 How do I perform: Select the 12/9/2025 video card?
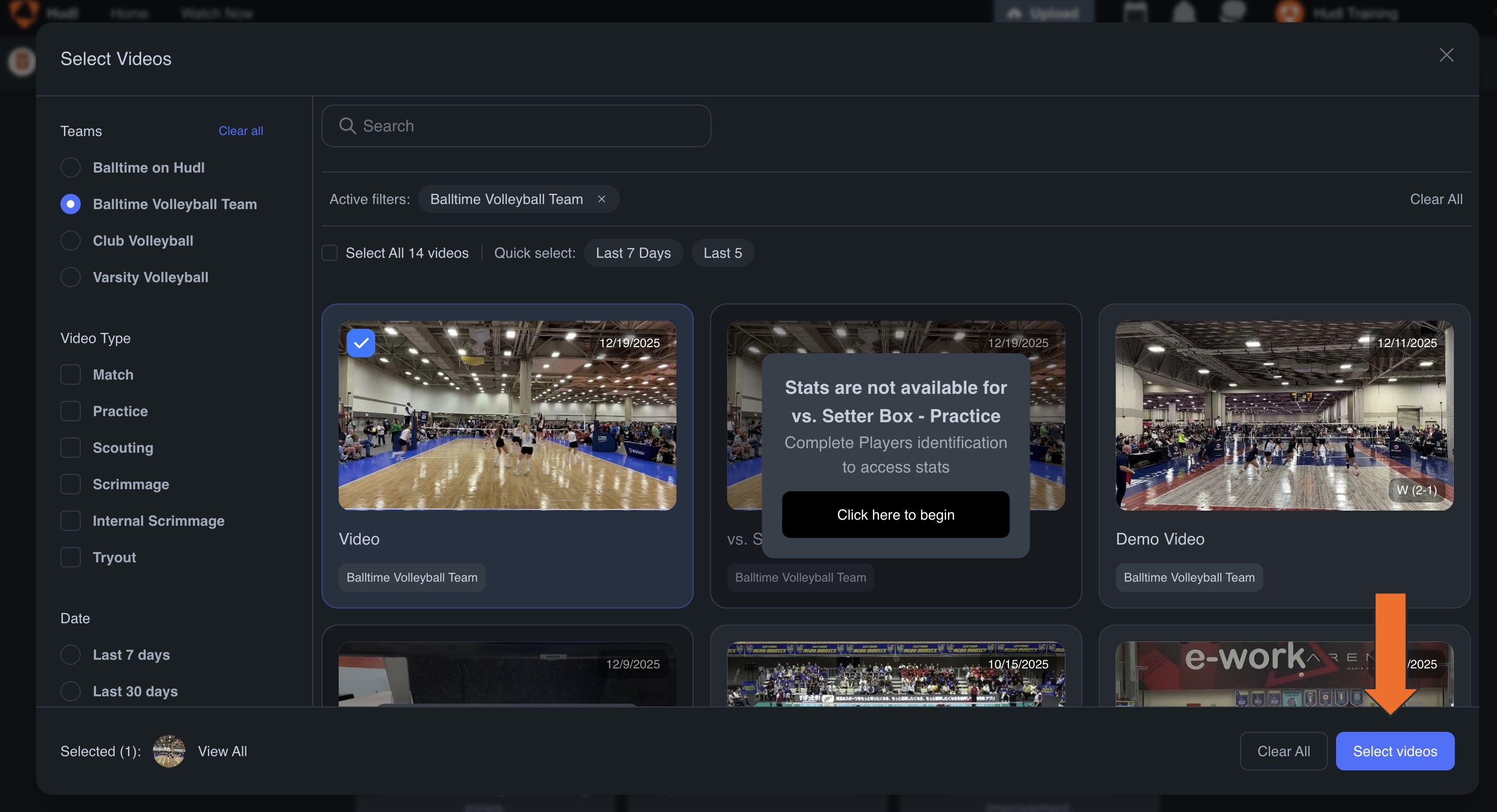click(507, 666)
